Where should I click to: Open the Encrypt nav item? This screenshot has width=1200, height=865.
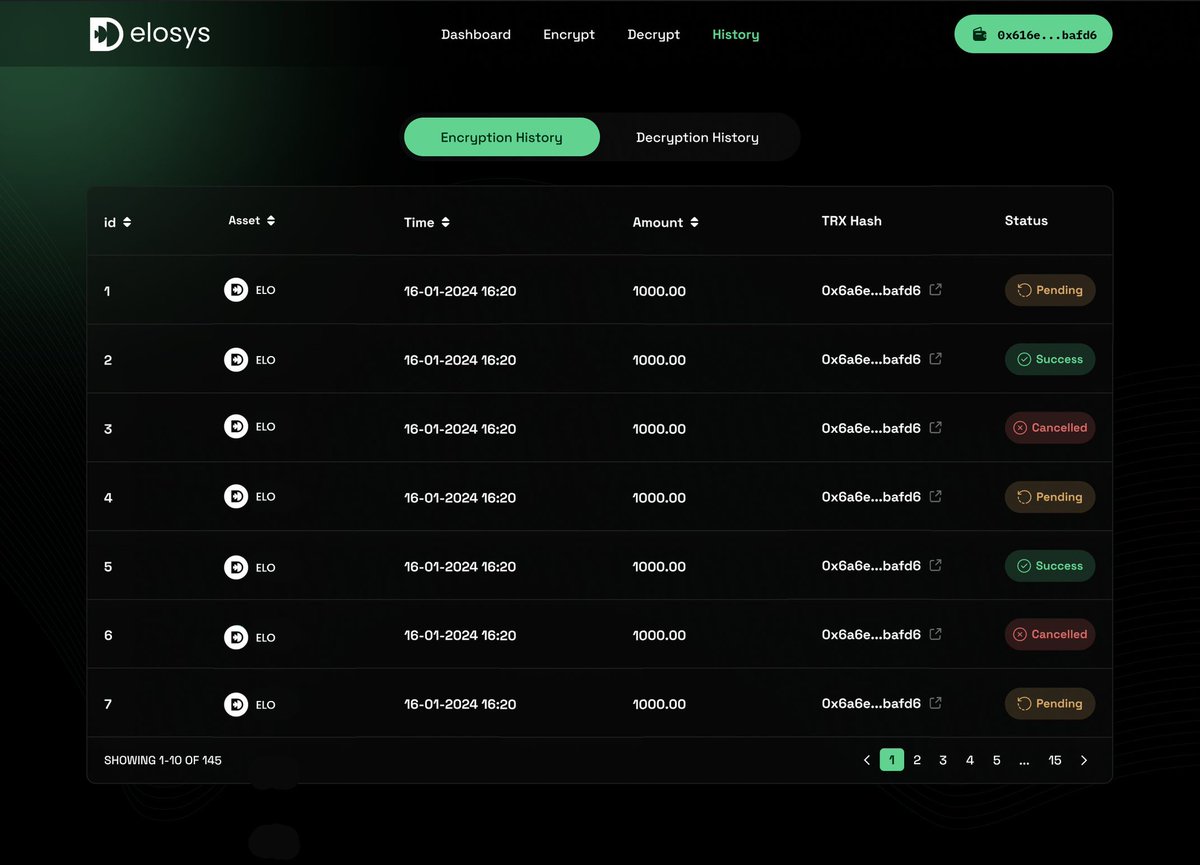(x=569, y=34)
